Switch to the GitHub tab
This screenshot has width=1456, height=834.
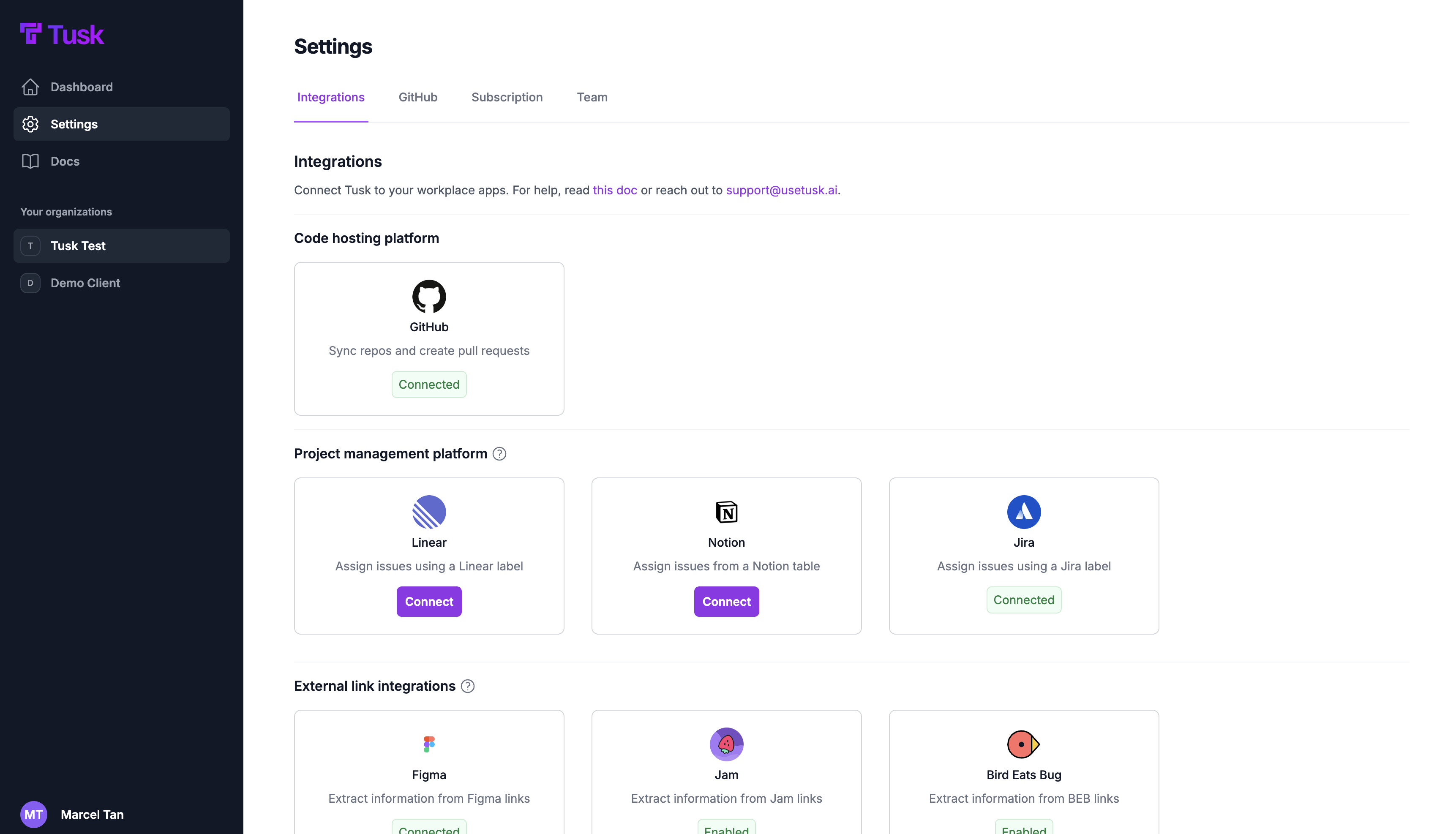(418, 97)
